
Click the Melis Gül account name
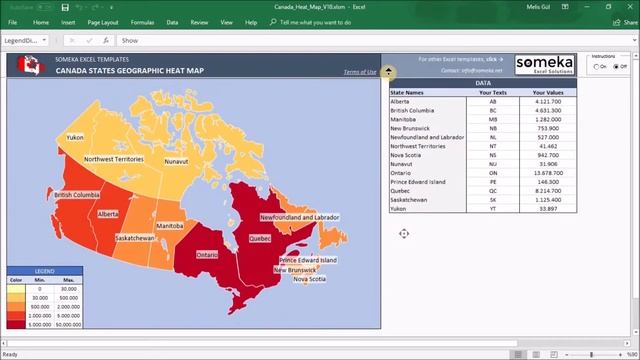(538, 7)
